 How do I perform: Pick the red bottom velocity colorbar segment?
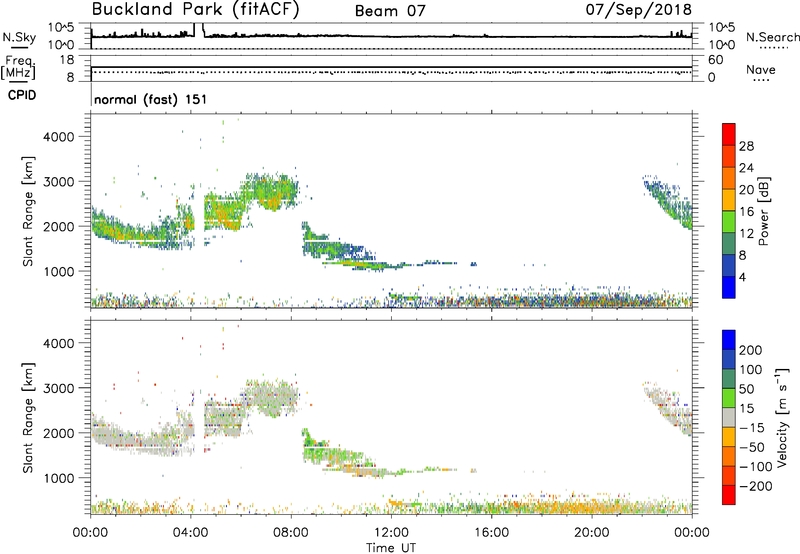pyautogui.click(x=729, y=495)
